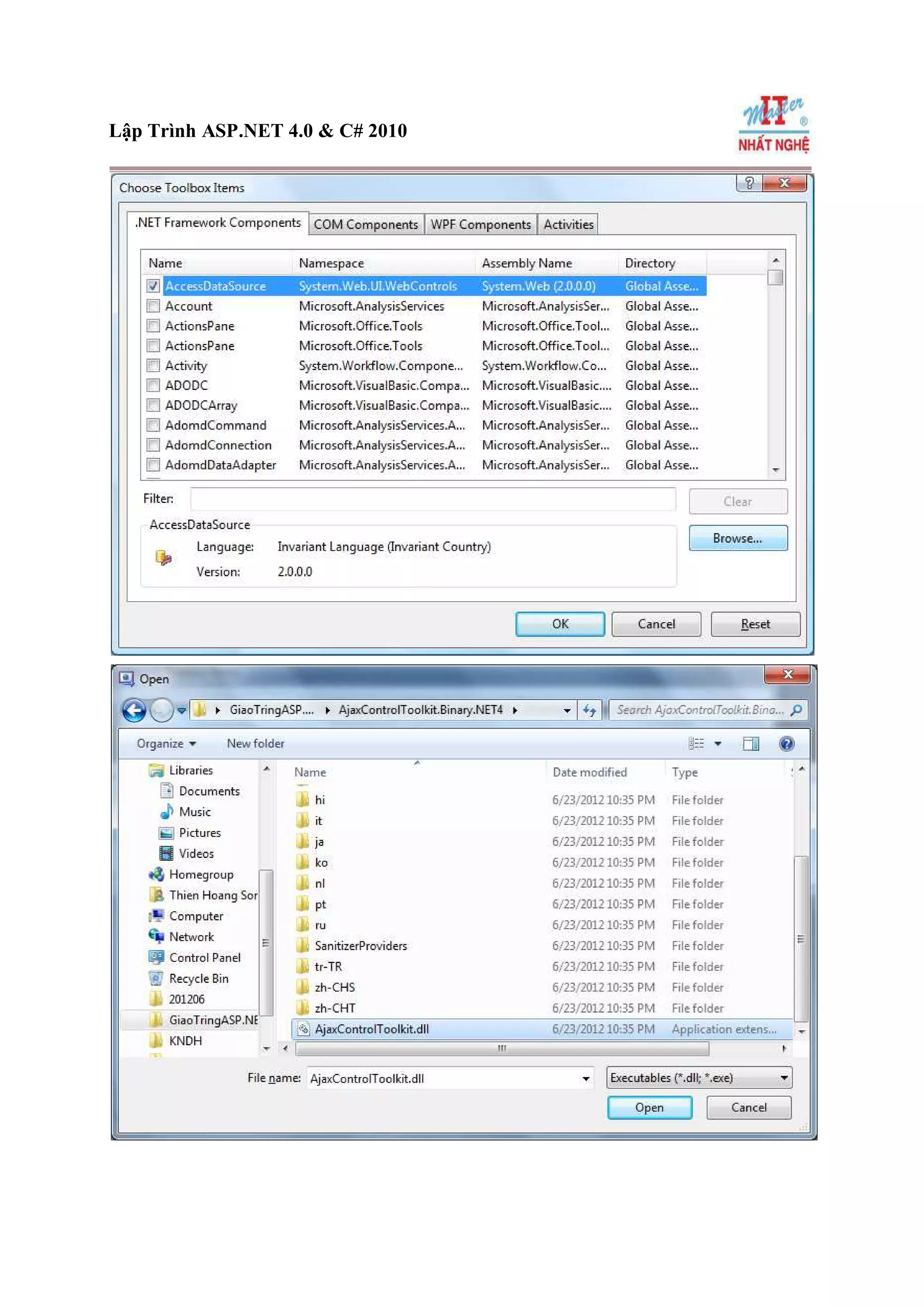924x1308 pixels.
Task: Click the Browse... button
Action: pyautogui.click(x=737, y=538)
